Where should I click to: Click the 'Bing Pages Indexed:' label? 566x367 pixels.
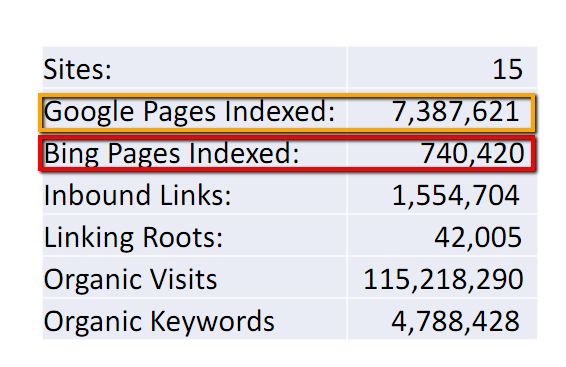[x=171, y=154]
